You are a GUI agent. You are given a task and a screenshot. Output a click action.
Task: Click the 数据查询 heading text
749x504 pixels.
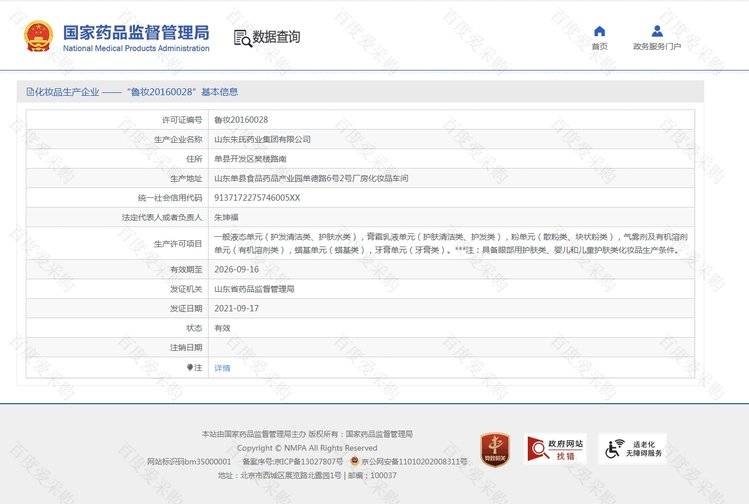(x=276, y=37)
